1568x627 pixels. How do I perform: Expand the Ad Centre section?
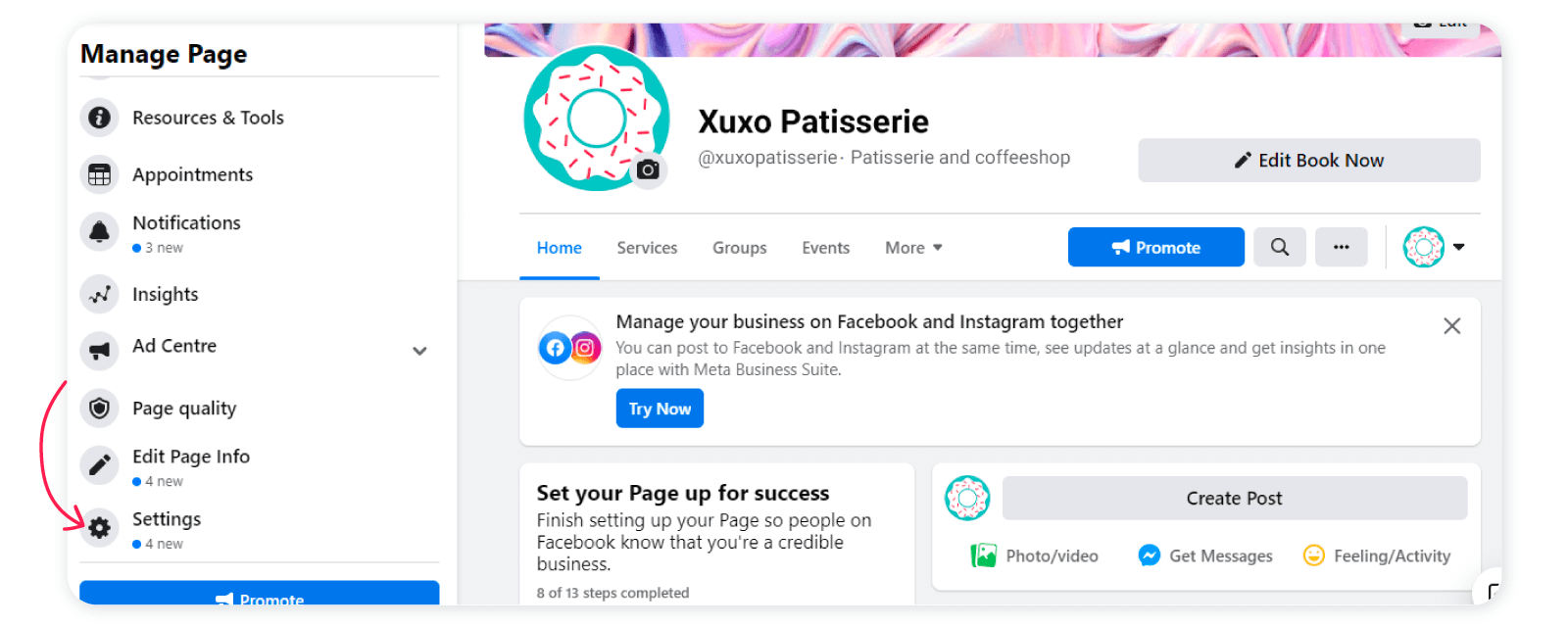419,350
